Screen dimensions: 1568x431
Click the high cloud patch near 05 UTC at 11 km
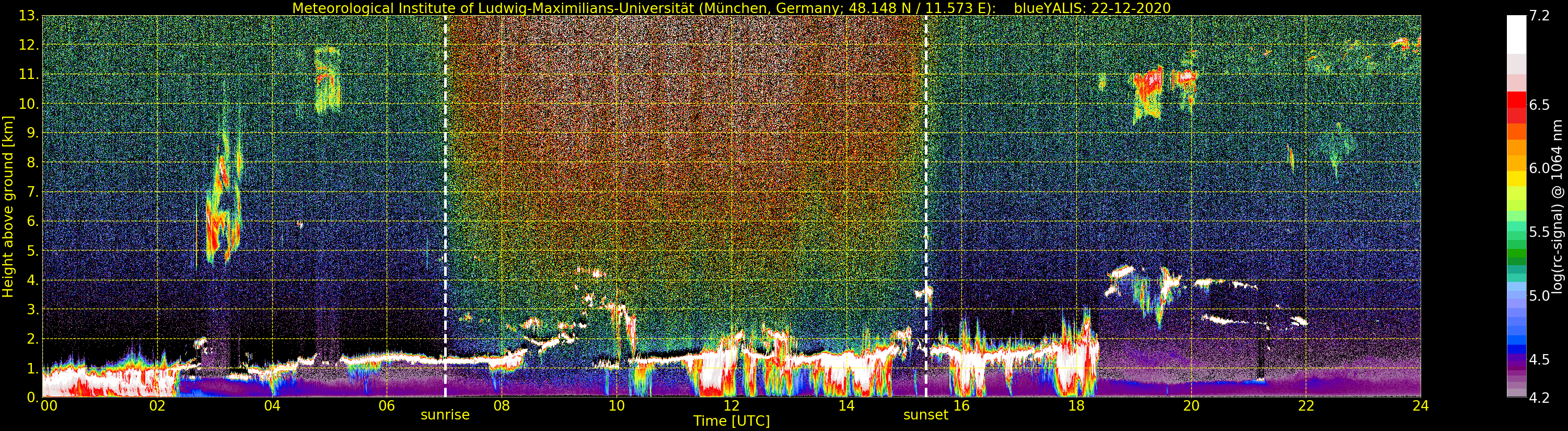327,80
